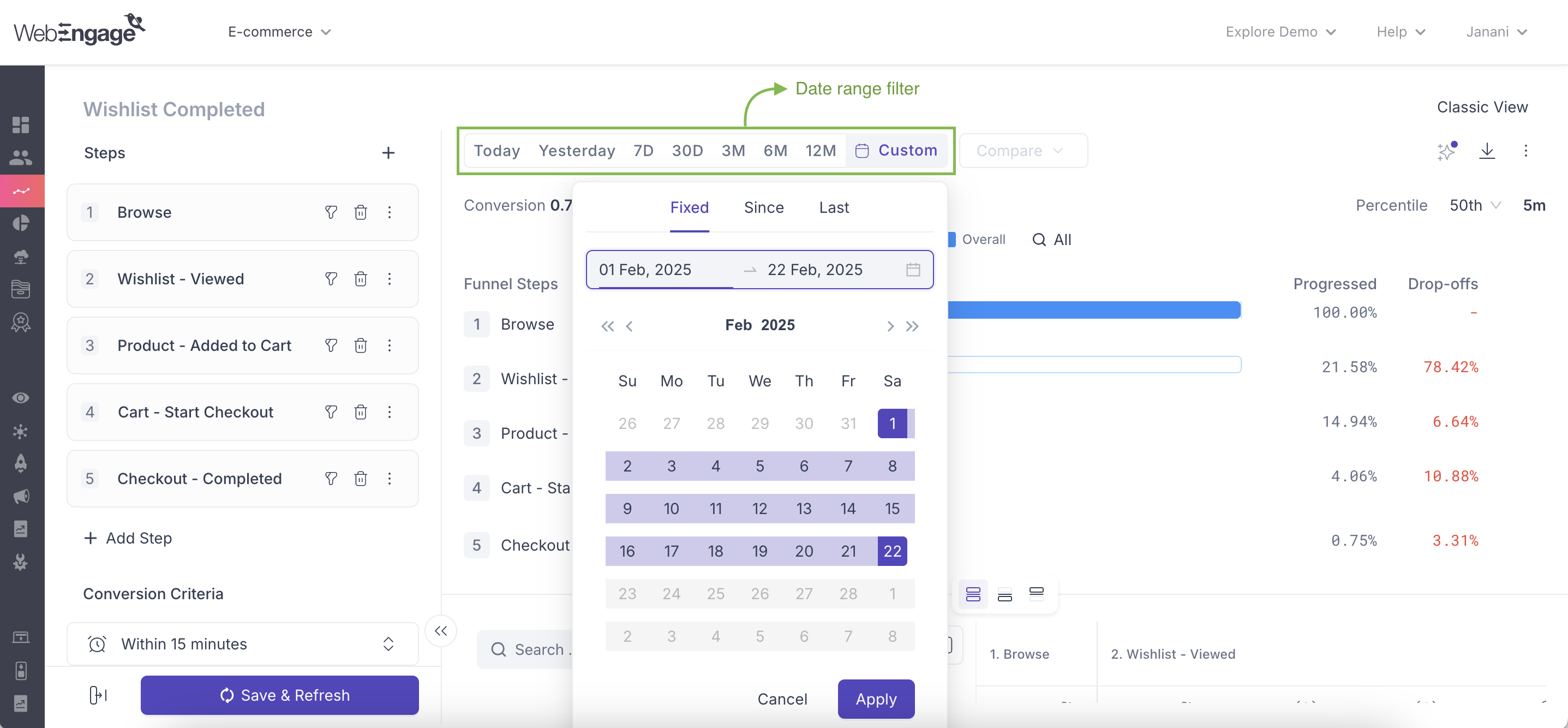Select February 15 in the calendar
Screen dimensions: 1568x728
[x=893, y=509]
